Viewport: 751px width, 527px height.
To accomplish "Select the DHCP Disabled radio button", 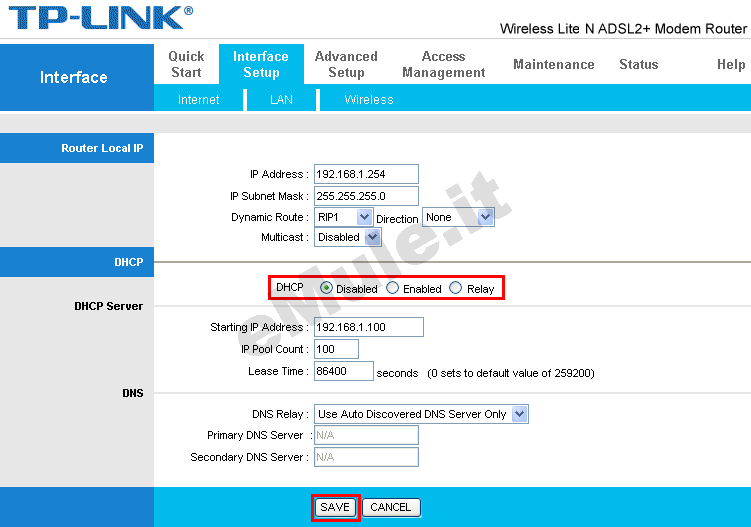I will 326,288.
